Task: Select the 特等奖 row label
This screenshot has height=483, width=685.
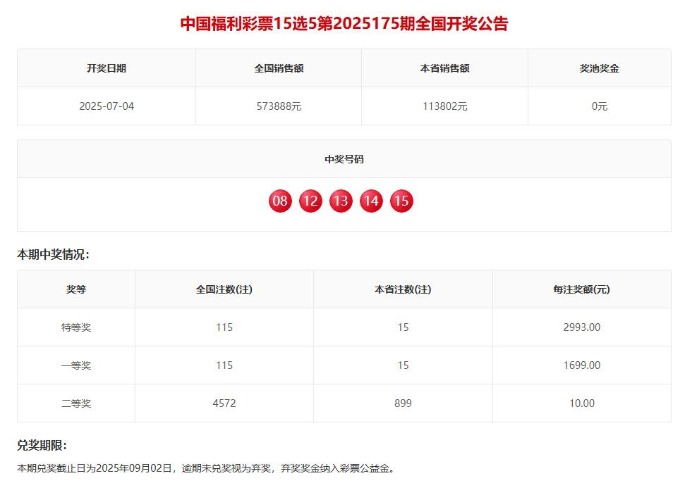Action: [x=76, y=327]
